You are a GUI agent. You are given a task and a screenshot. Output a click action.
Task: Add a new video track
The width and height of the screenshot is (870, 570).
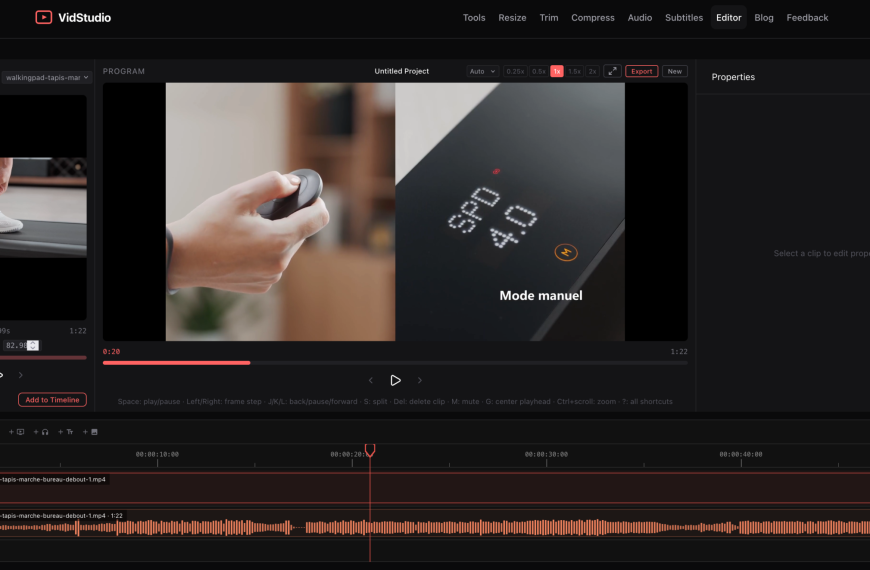(x=17, y=432)
